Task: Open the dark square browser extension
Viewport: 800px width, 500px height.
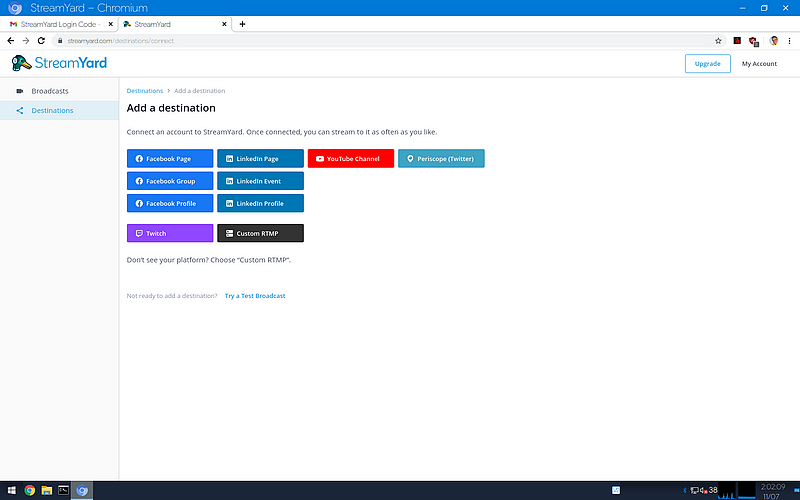Action: pos(737,41)
